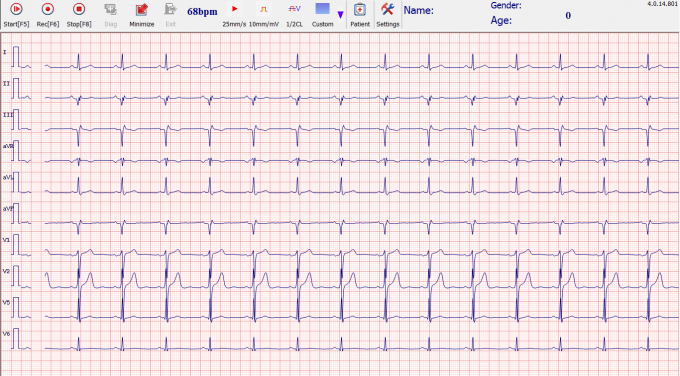Select the lead aVR waveform label
The image size is (680, 376).
(x=8, y=147)
